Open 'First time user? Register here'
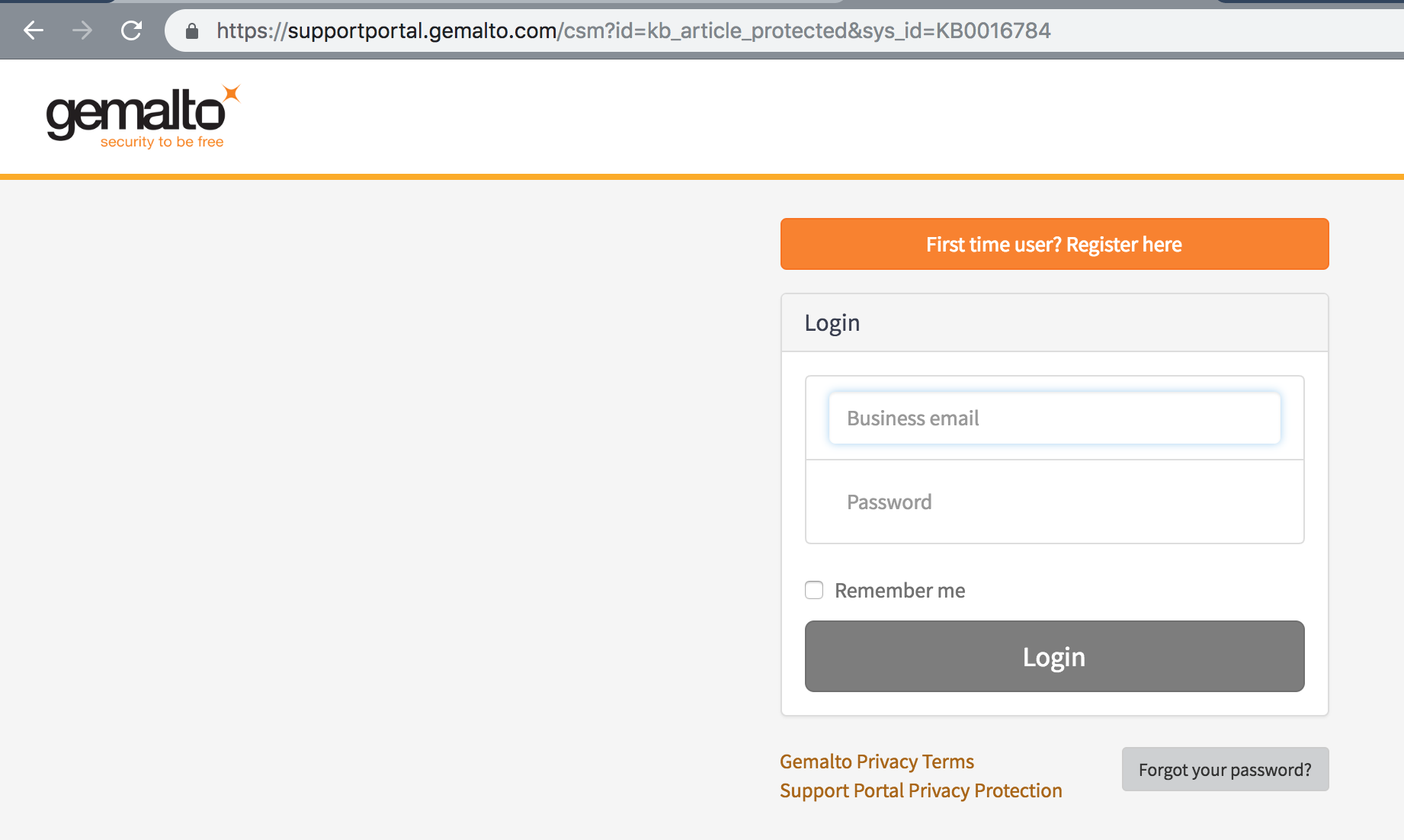The height and width of the screenshot is (840, 1404). 1054,244
